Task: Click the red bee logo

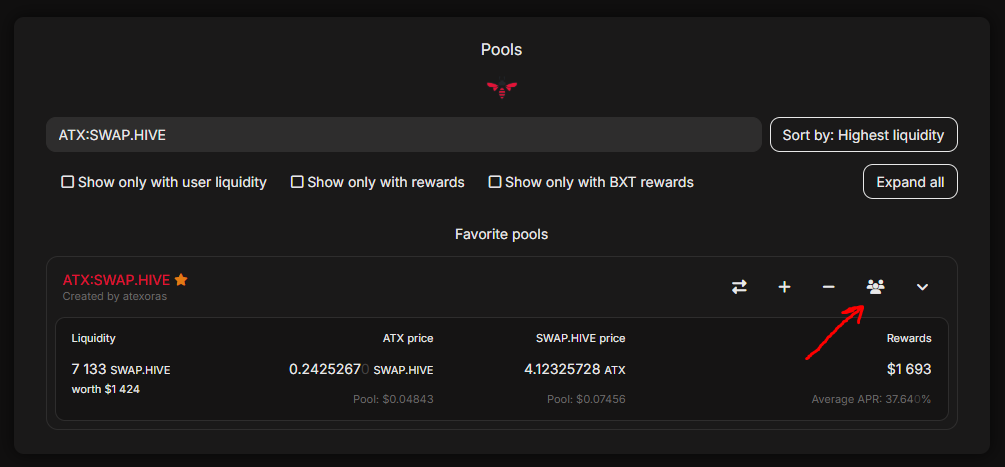Action: click(x=502, y=88)
